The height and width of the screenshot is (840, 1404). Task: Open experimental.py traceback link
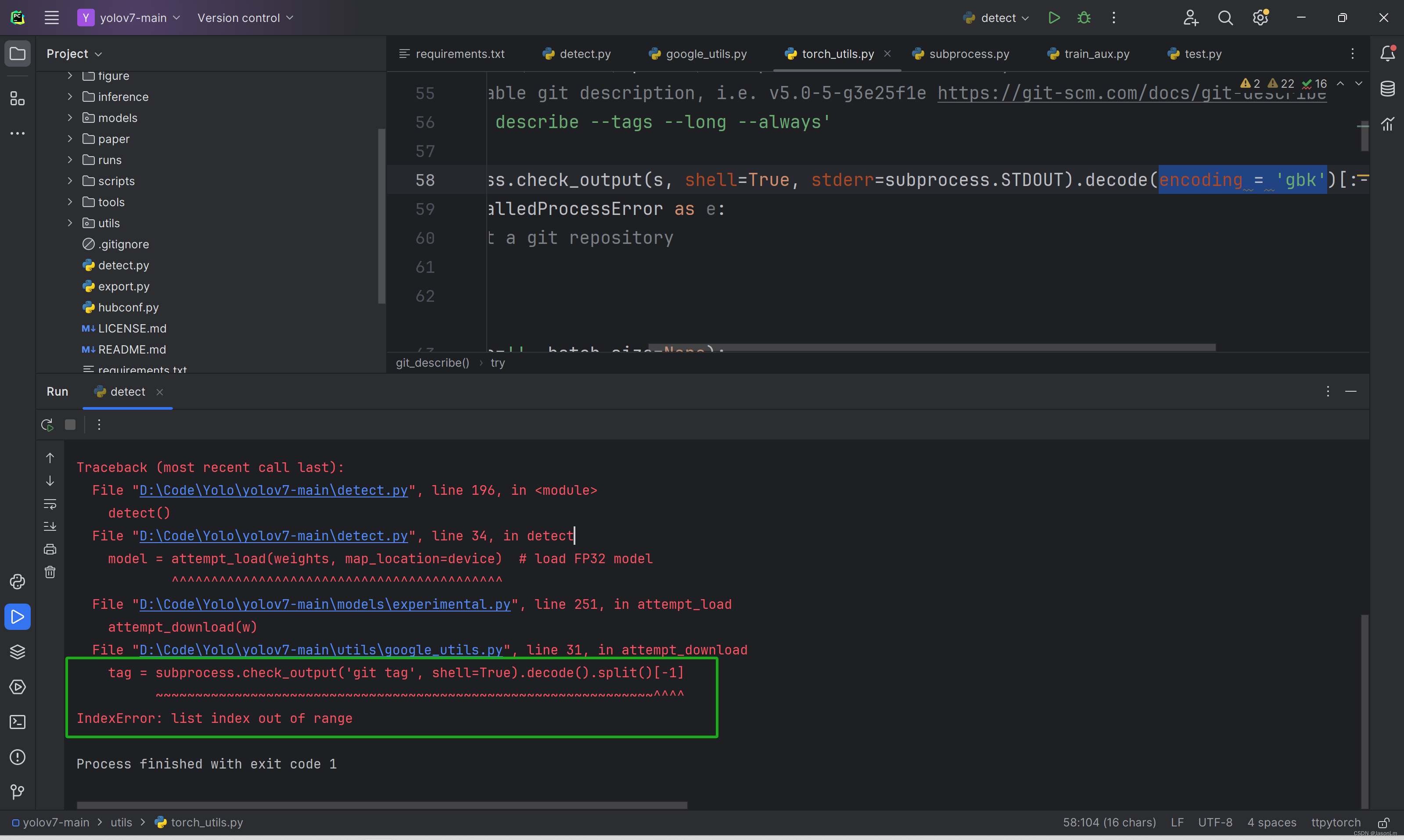[x=325, y=604]
